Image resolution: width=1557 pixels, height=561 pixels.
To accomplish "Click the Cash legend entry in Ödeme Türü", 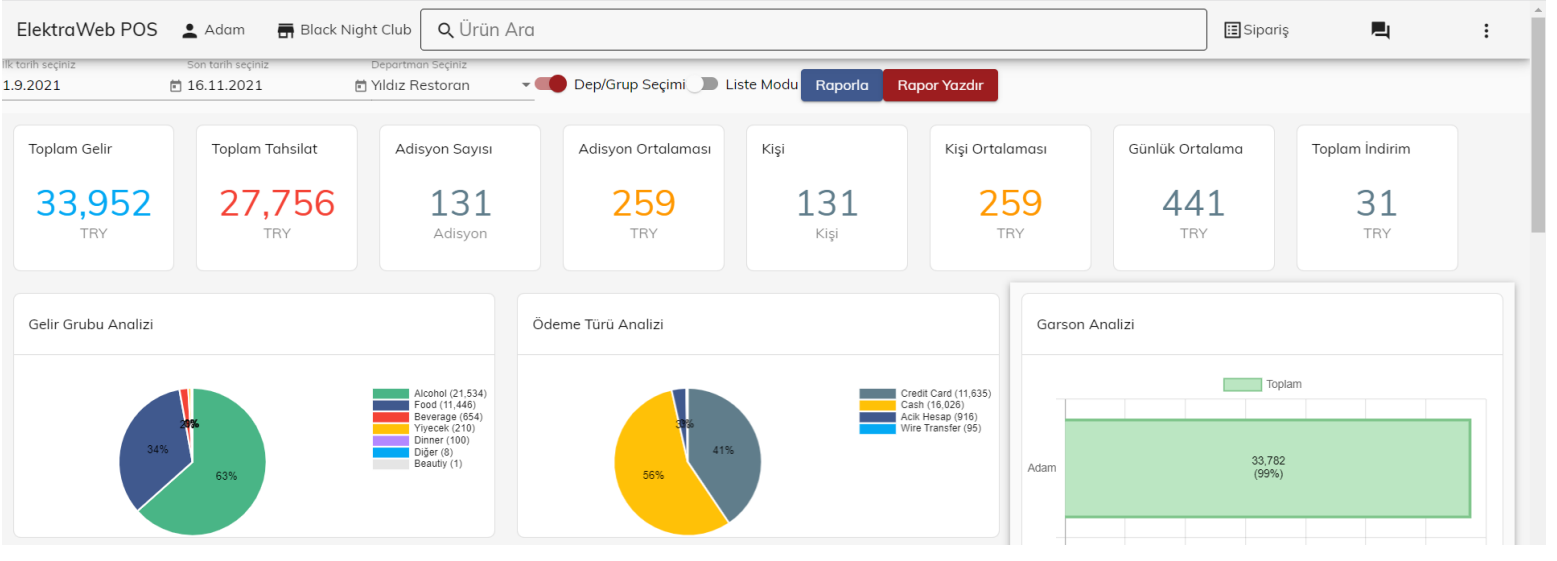I will (x=930, y=405).
